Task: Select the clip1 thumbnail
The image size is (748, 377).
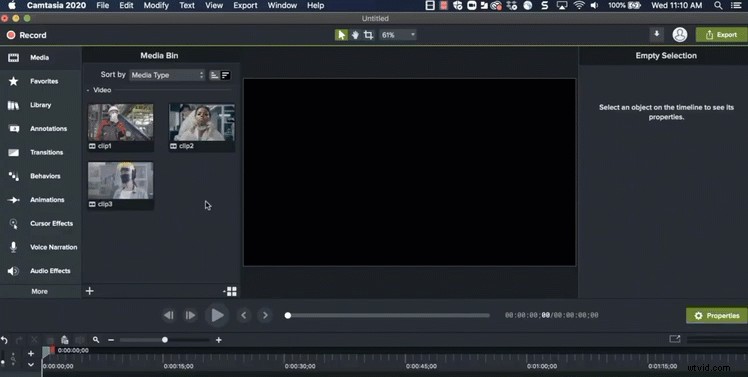Action: point(121,122)
